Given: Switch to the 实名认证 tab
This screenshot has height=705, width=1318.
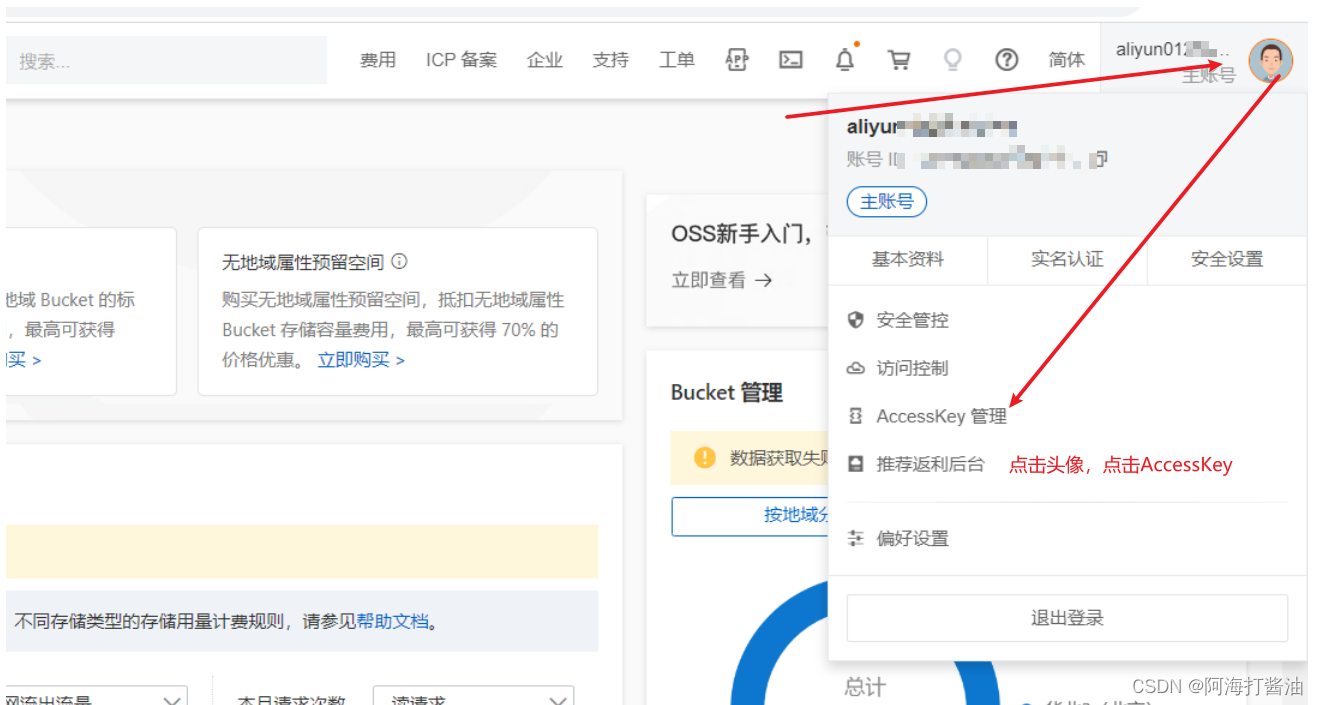Looking at the screenshot, I should tap(1068, 259).
